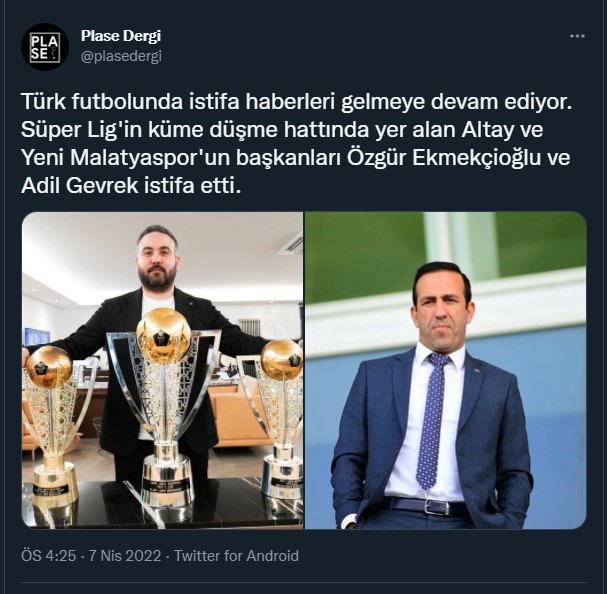Open left photo of bearded man with trophies
Image resolution: width=607 pixels, height=594 pixels.
163,370
